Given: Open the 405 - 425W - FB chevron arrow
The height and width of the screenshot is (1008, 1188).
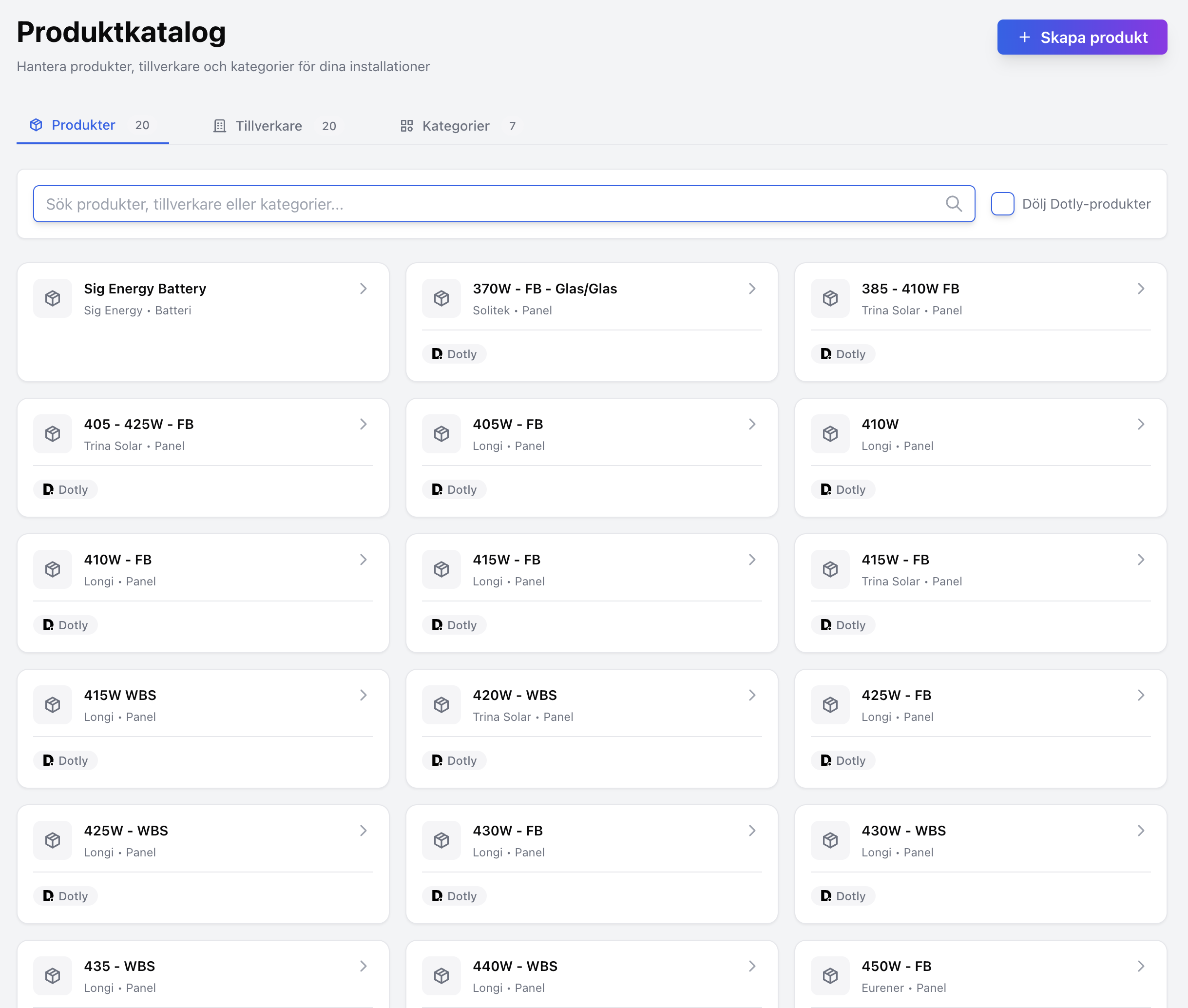Looking at the screenshot, I should [363, 424].
